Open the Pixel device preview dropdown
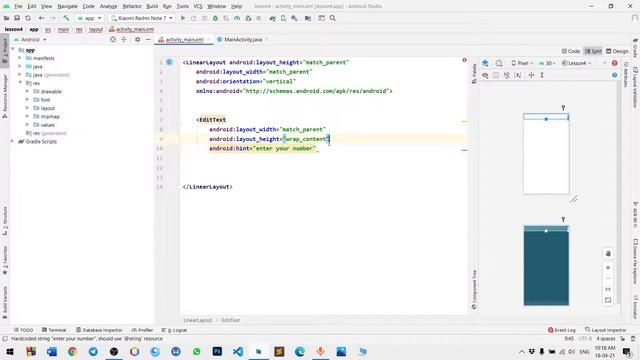This screenshot has height=360, width=640. [x=522, y=63]
